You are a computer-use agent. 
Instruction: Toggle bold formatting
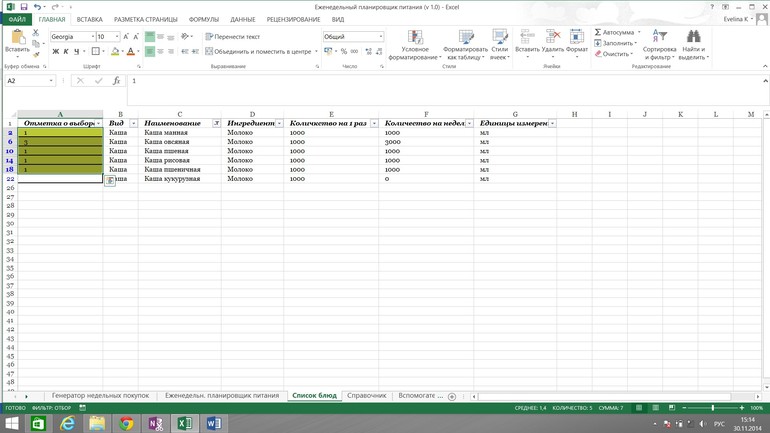tap(55, 52)
